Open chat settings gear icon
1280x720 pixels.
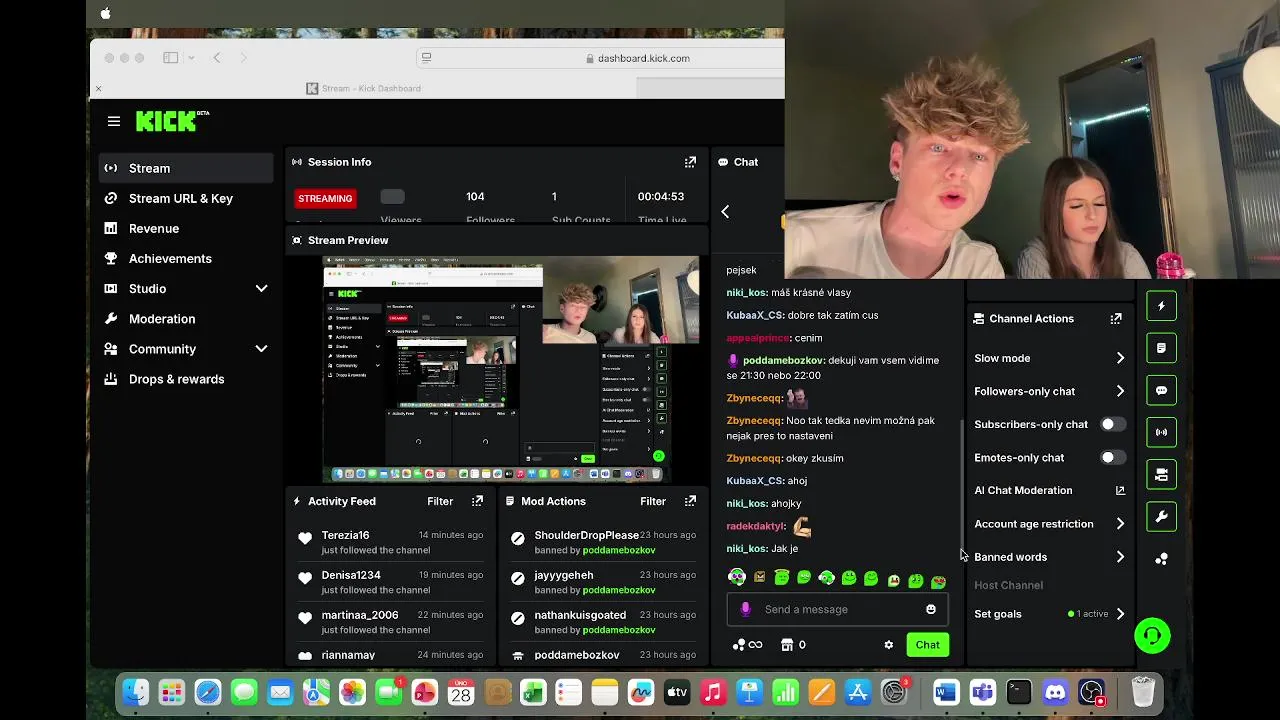[x=888, y=645]
